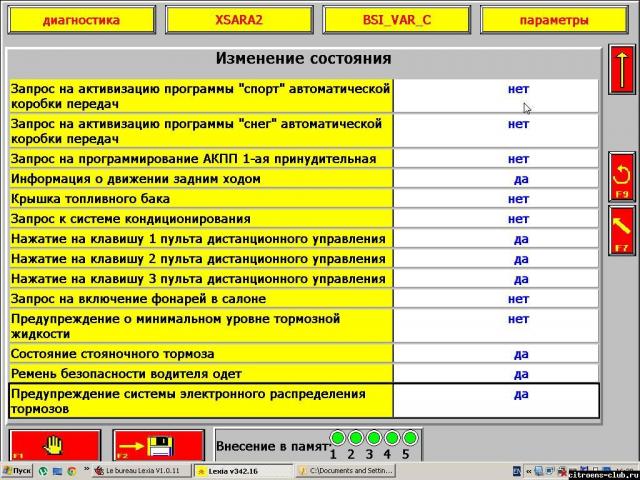Select memory slot indicator 2
Image resolution: width=640 pixels, height=480 pixels.
[355, 438]
